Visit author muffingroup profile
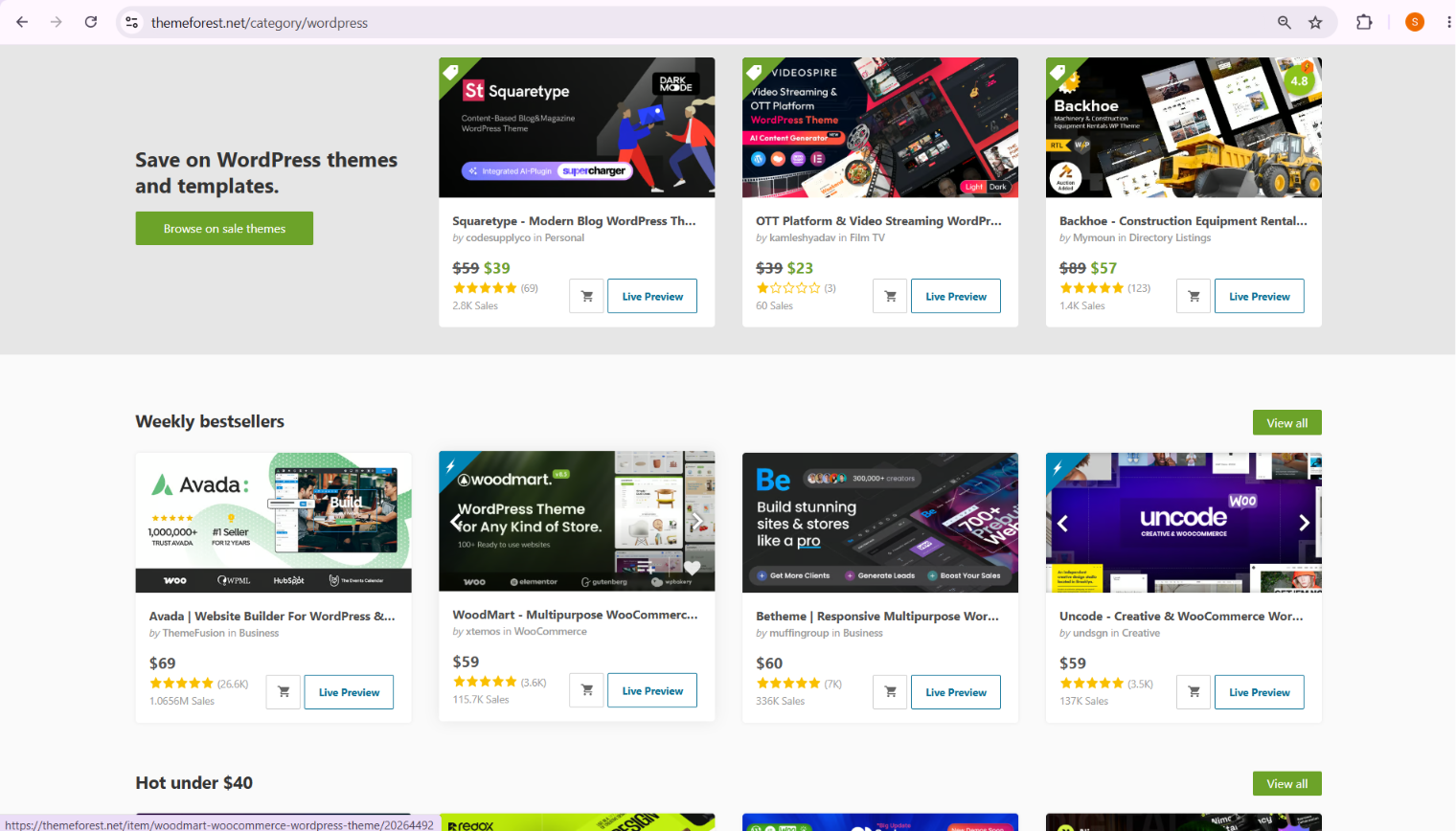This screenshot has width=1456, height=831. (x=799, y=633)
